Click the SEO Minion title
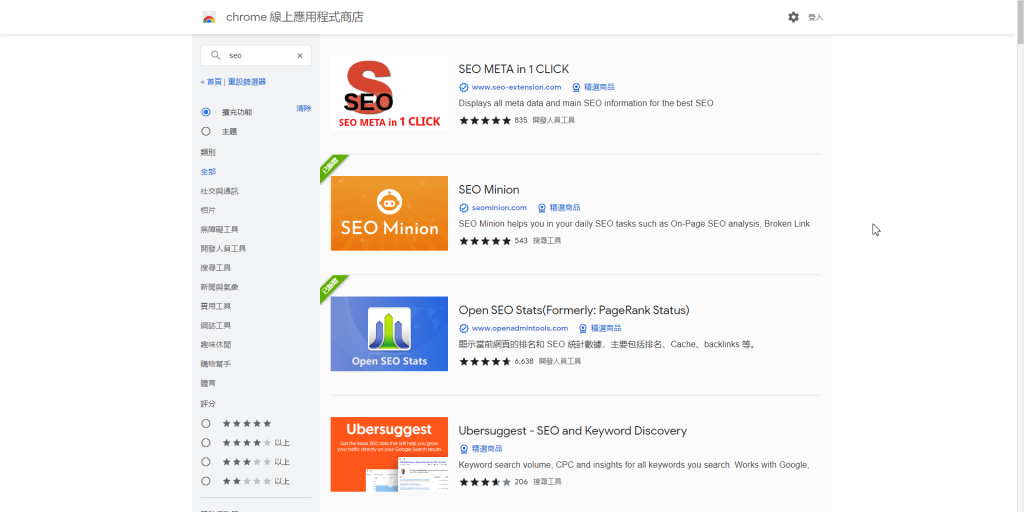The width and height of the screenshot is (1024, 512). coord(489,189)
